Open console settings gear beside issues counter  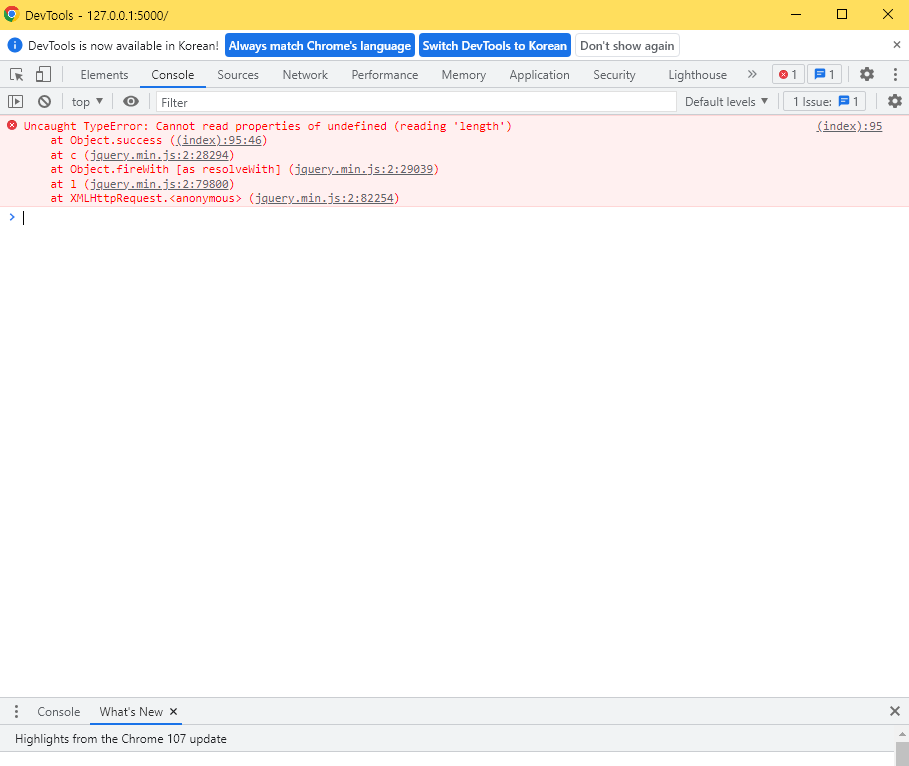coord(895,101)
